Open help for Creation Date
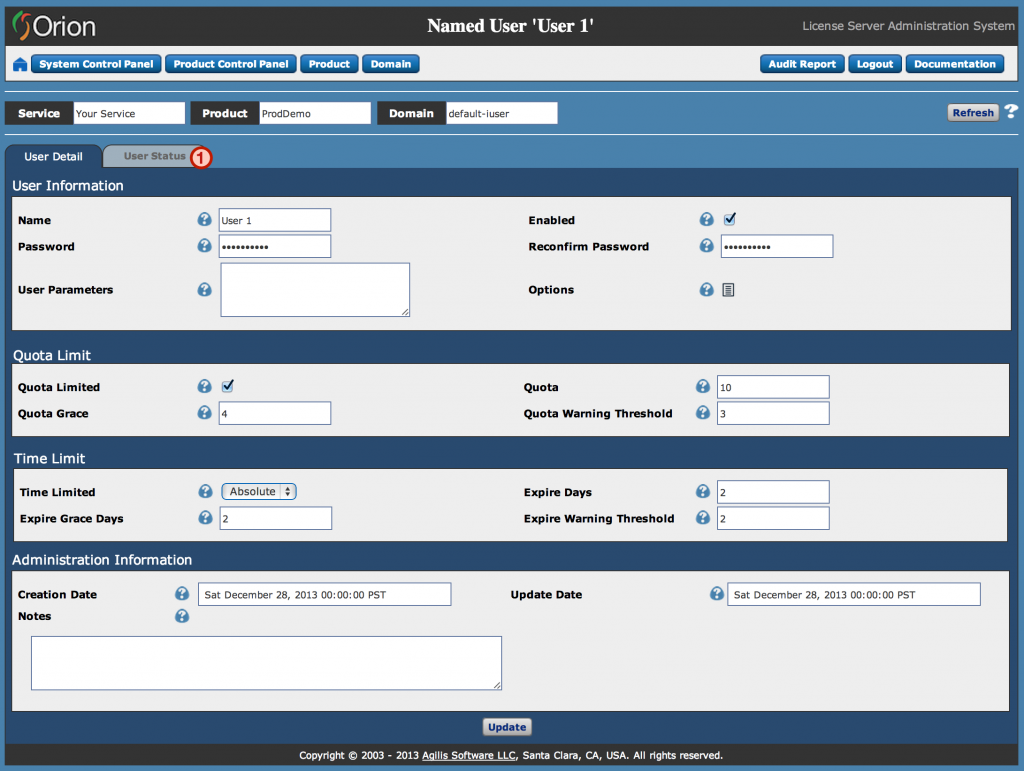Viewport: 1024px width, 771px height. pyautogui.click(x=182, y=593)
